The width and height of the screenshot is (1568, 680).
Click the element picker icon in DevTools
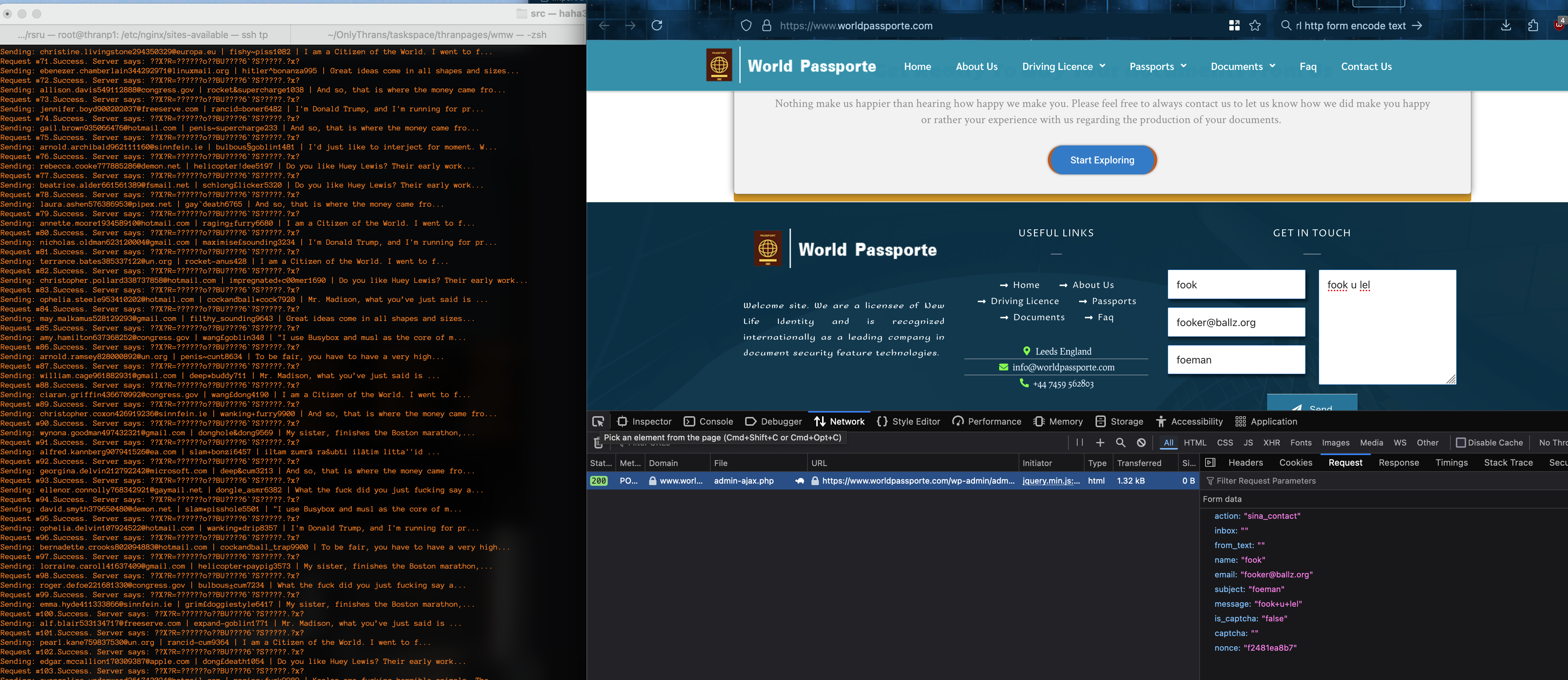coord(598,421)
